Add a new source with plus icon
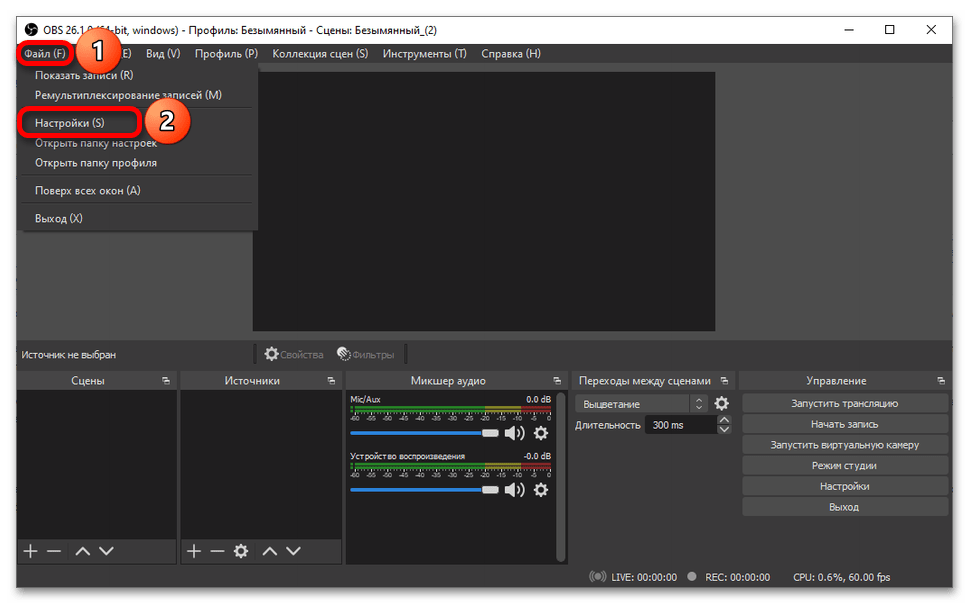 coord(194,551)
